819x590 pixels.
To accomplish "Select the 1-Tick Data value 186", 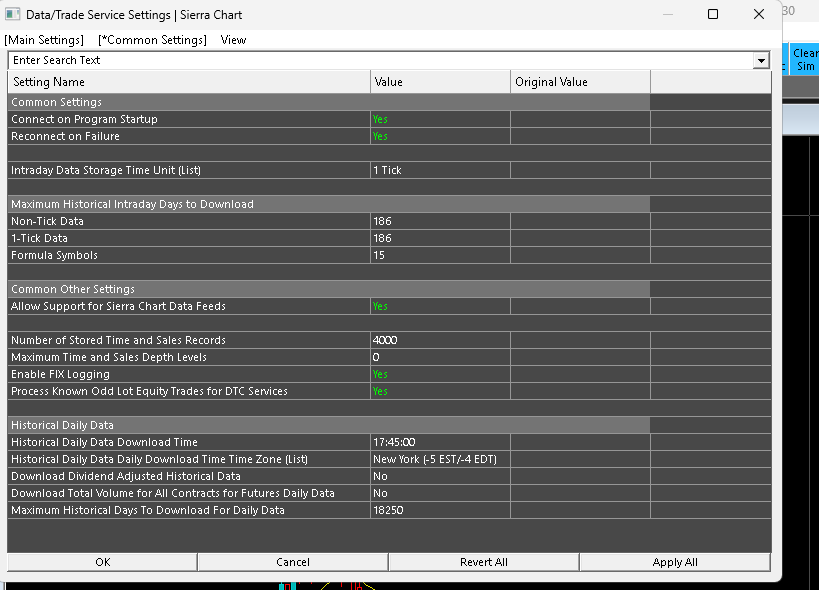I will (x=440, y=238).
